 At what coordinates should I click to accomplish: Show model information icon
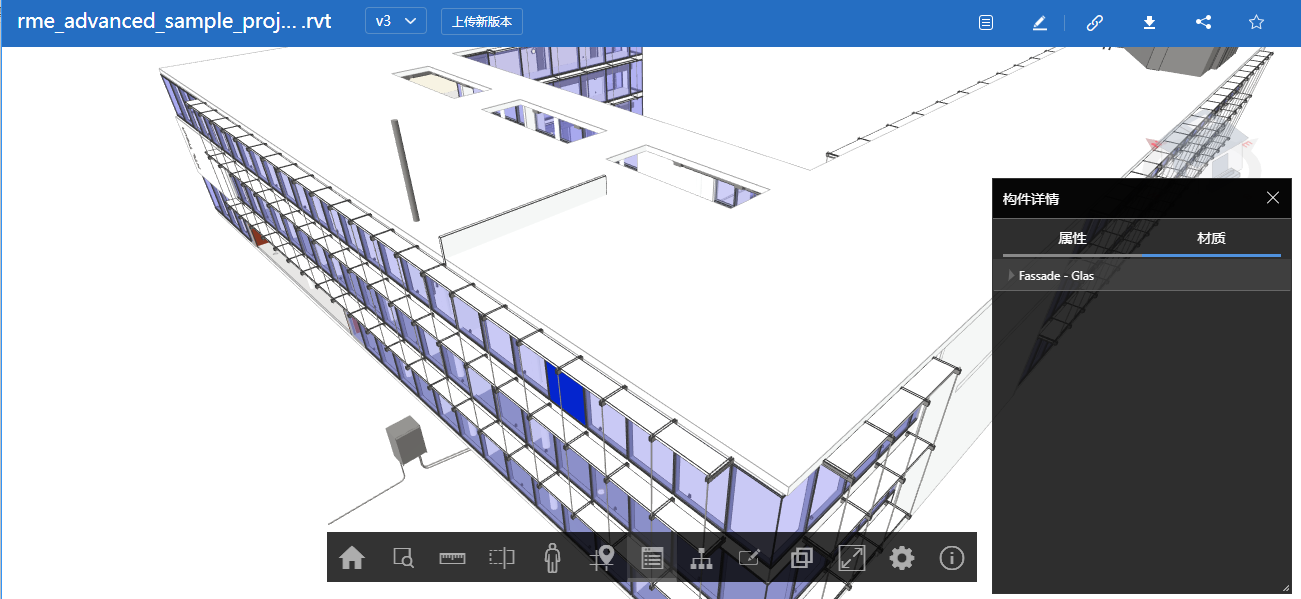[952, 558]
